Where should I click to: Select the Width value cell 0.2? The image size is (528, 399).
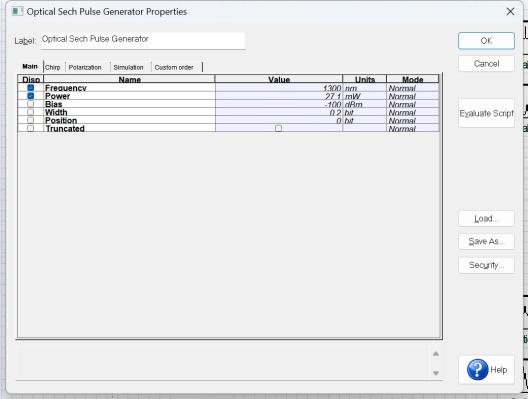[279, 112]
